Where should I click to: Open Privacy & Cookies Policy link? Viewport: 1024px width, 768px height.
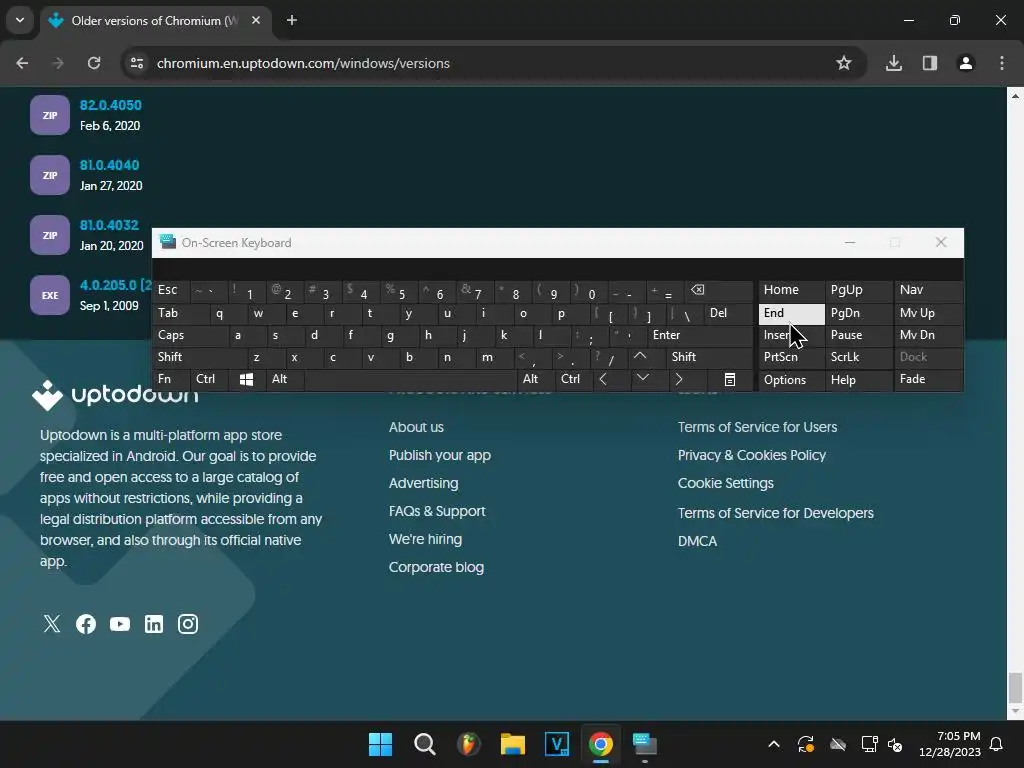pyautogui.click(x=752, y=455)
